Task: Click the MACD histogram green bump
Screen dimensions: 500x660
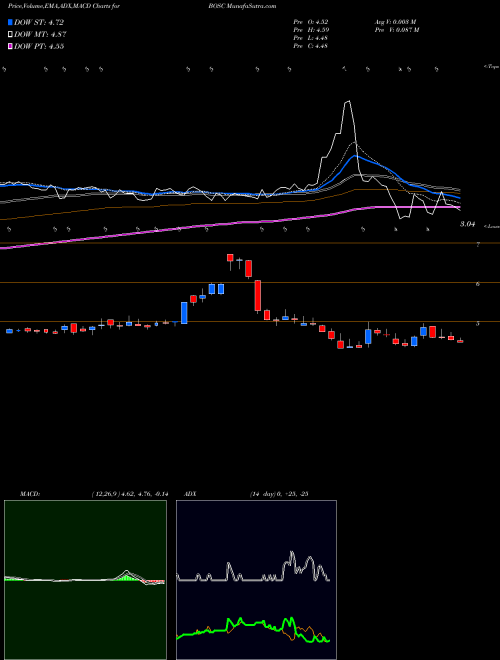Action: [126, 578]
